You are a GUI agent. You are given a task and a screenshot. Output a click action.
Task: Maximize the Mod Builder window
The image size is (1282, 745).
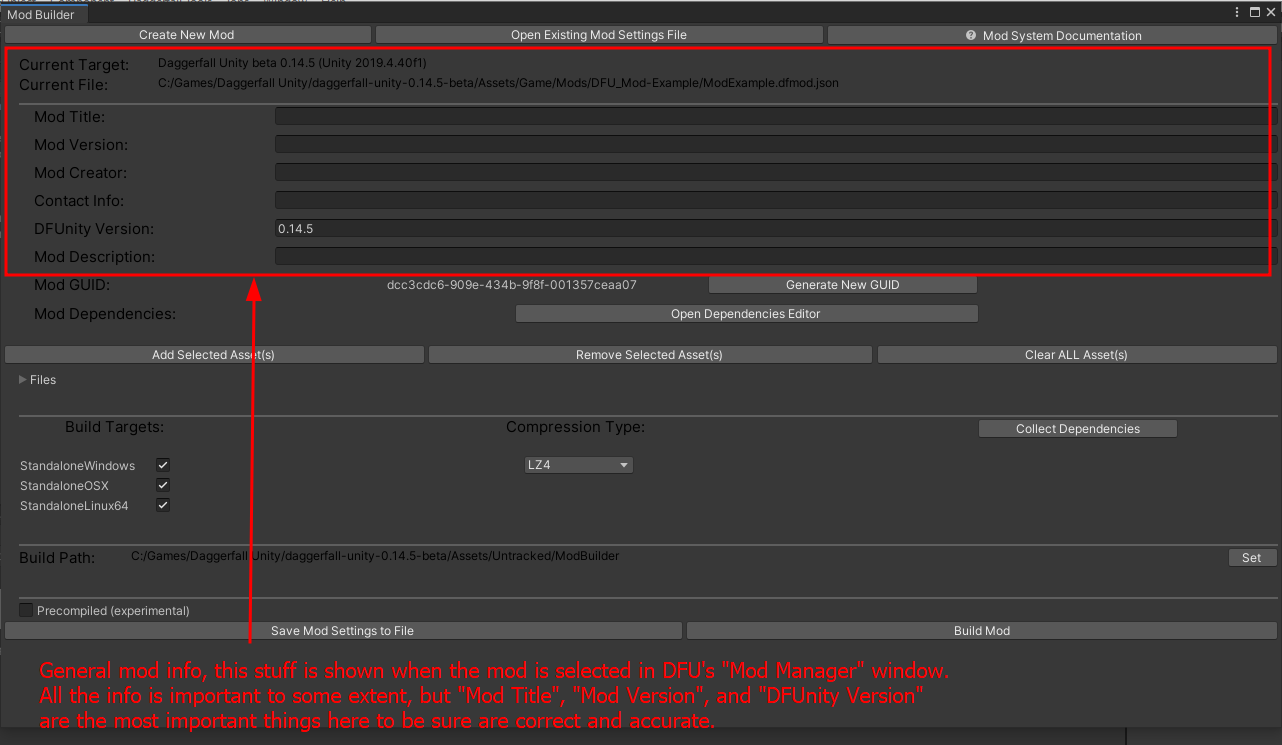[1254, 12]
